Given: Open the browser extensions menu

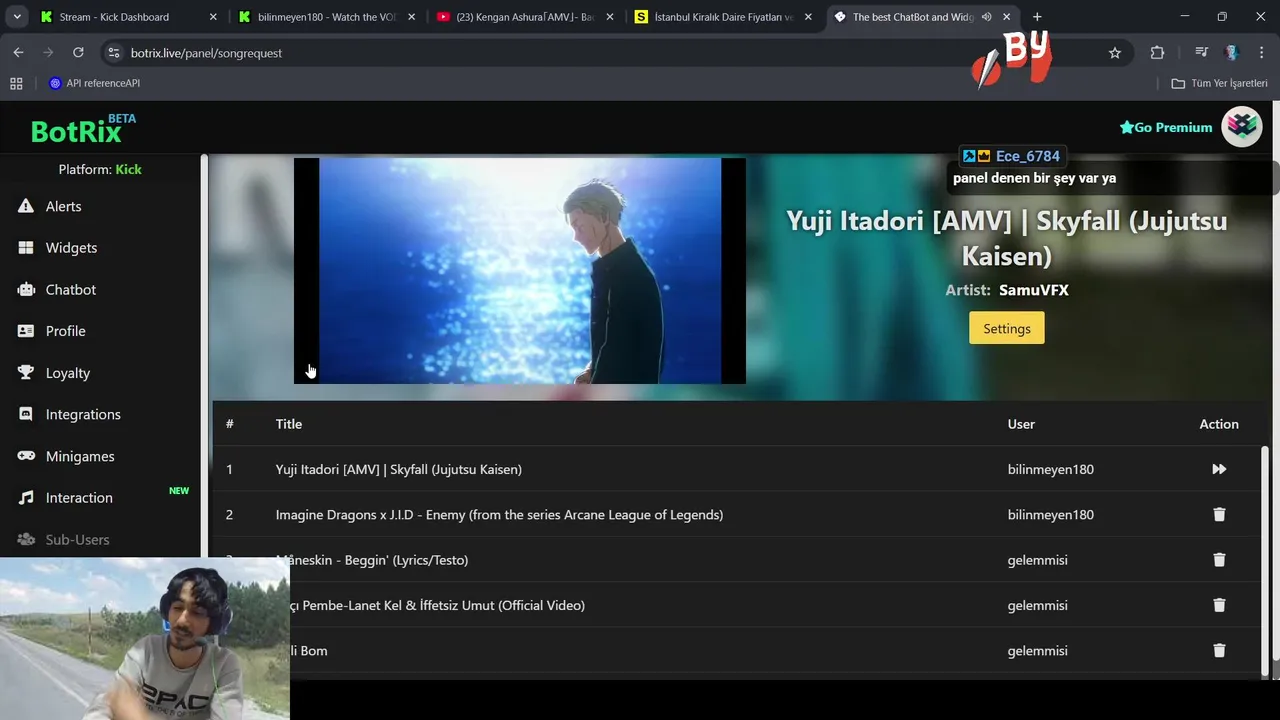Looking at the screenshot, I should tap(1157, 53).
